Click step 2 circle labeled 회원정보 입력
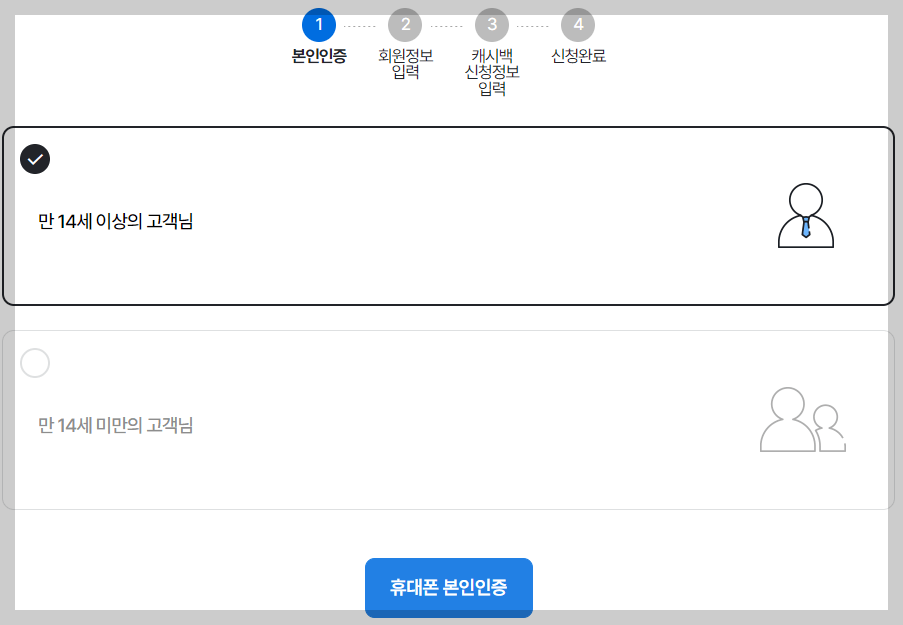 click(x=404, y=26)
